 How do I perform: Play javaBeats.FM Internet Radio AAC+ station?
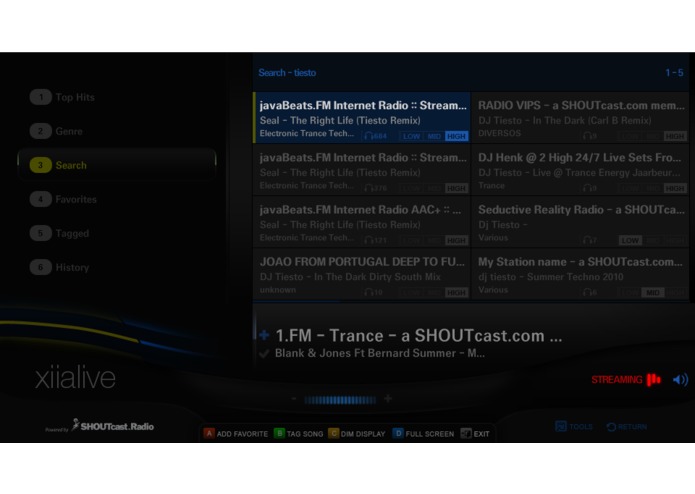click(x=362, y=222)
